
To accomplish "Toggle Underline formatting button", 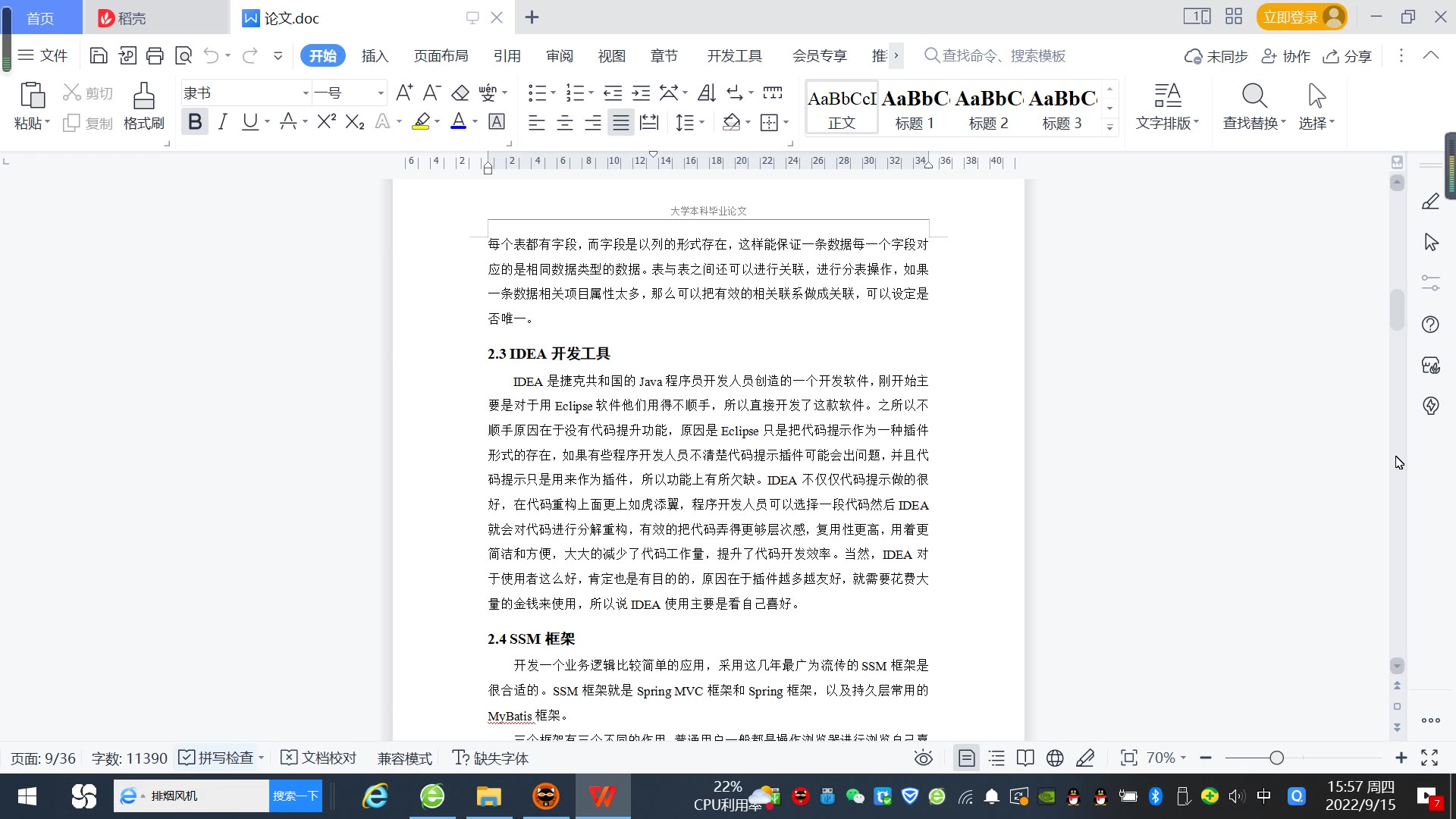I will (x=249, y=121).
